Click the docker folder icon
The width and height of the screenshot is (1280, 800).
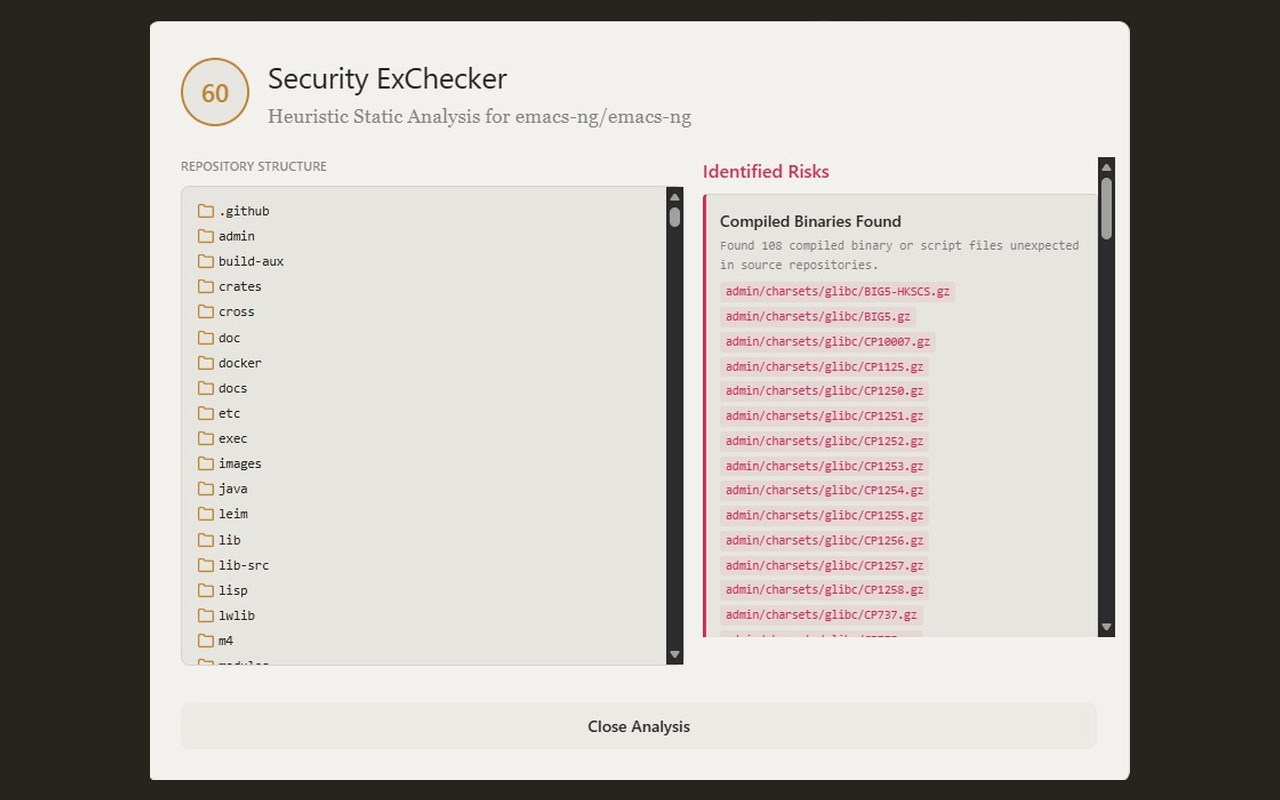[206, 362]
